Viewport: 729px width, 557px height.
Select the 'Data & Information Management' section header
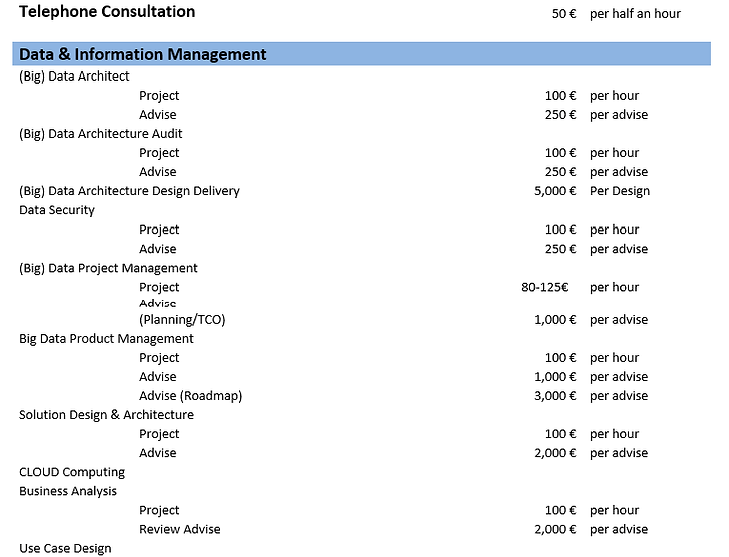[361, 54]
